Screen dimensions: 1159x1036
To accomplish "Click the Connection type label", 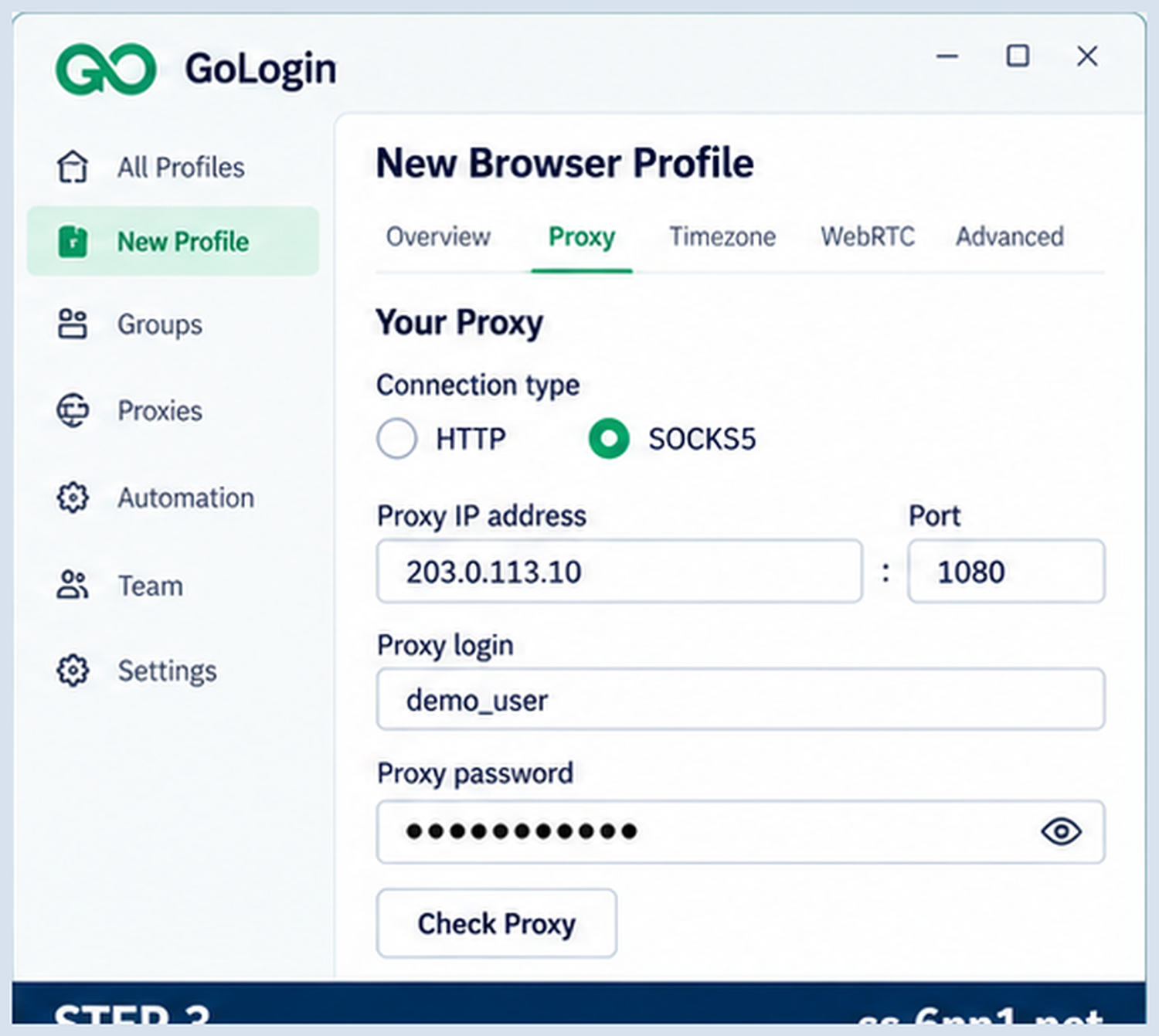I will (x=478, y=385).
